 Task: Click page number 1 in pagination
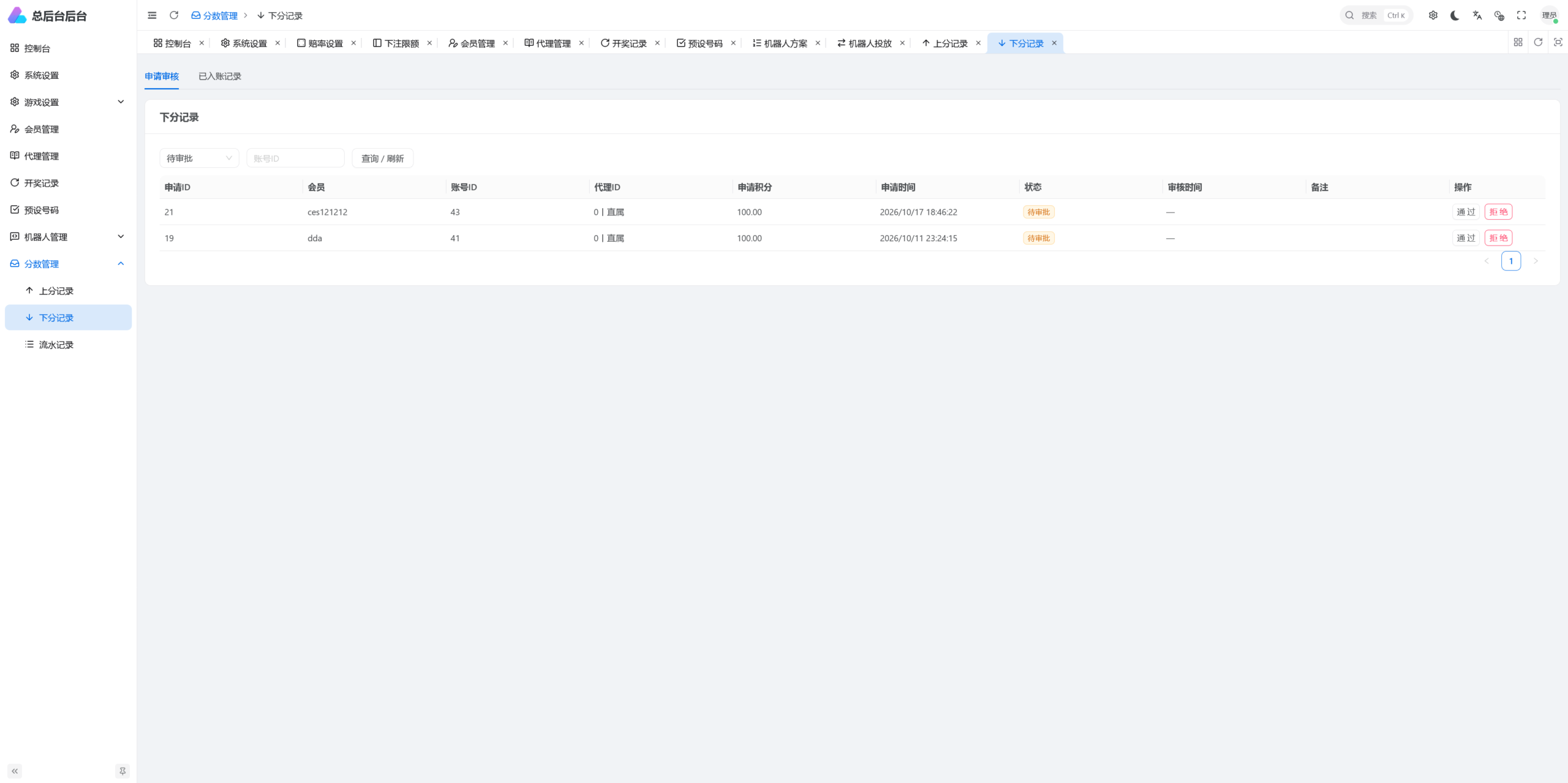pos(1511,261)
